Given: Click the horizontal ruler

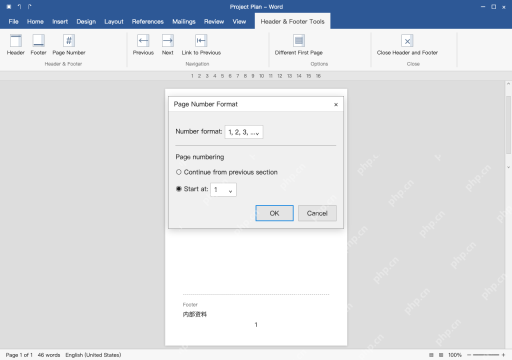Looking at the screenshot, I should 256,76.
